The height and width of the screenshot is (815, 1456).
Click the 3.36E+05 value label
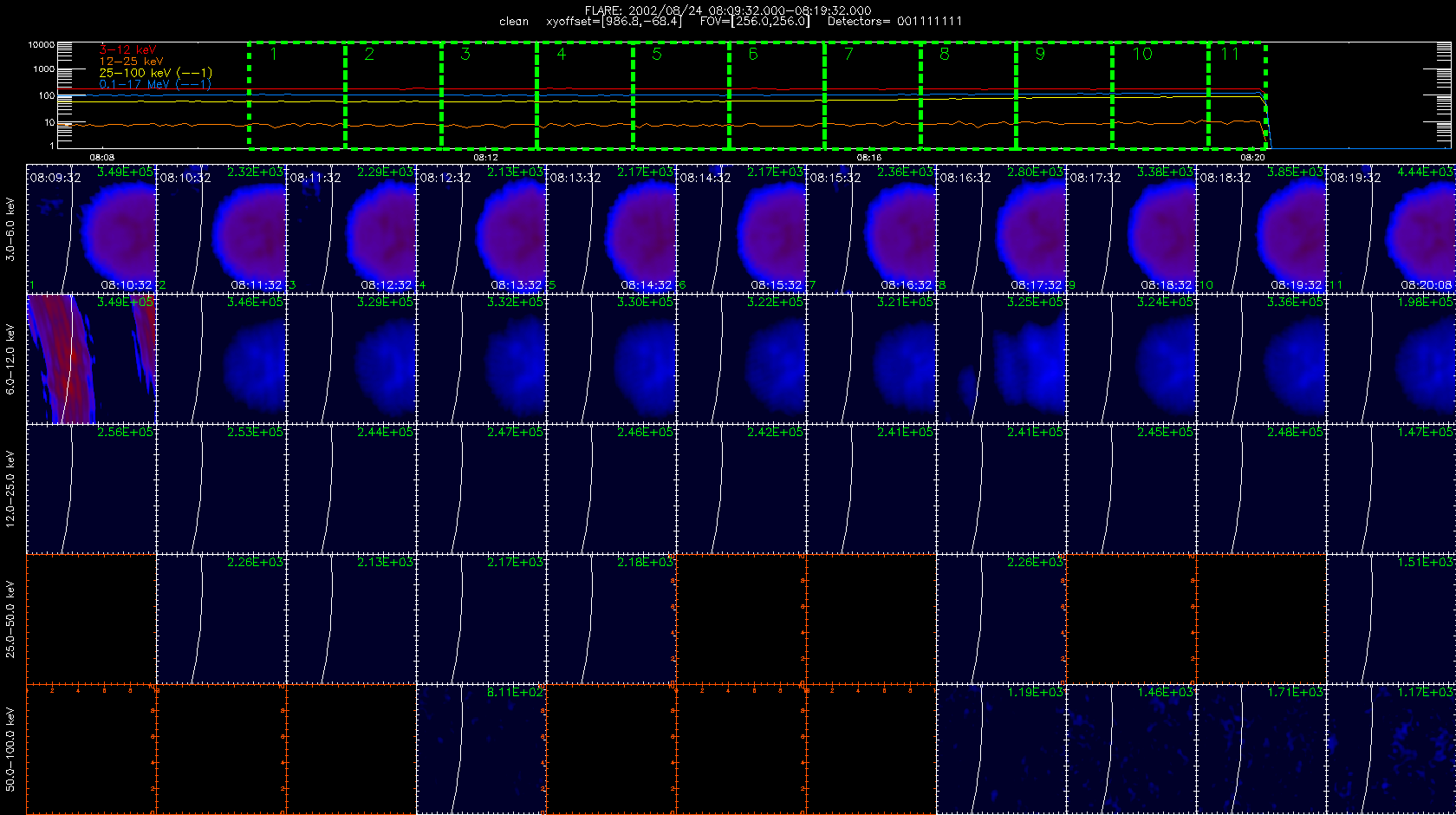1296,303
